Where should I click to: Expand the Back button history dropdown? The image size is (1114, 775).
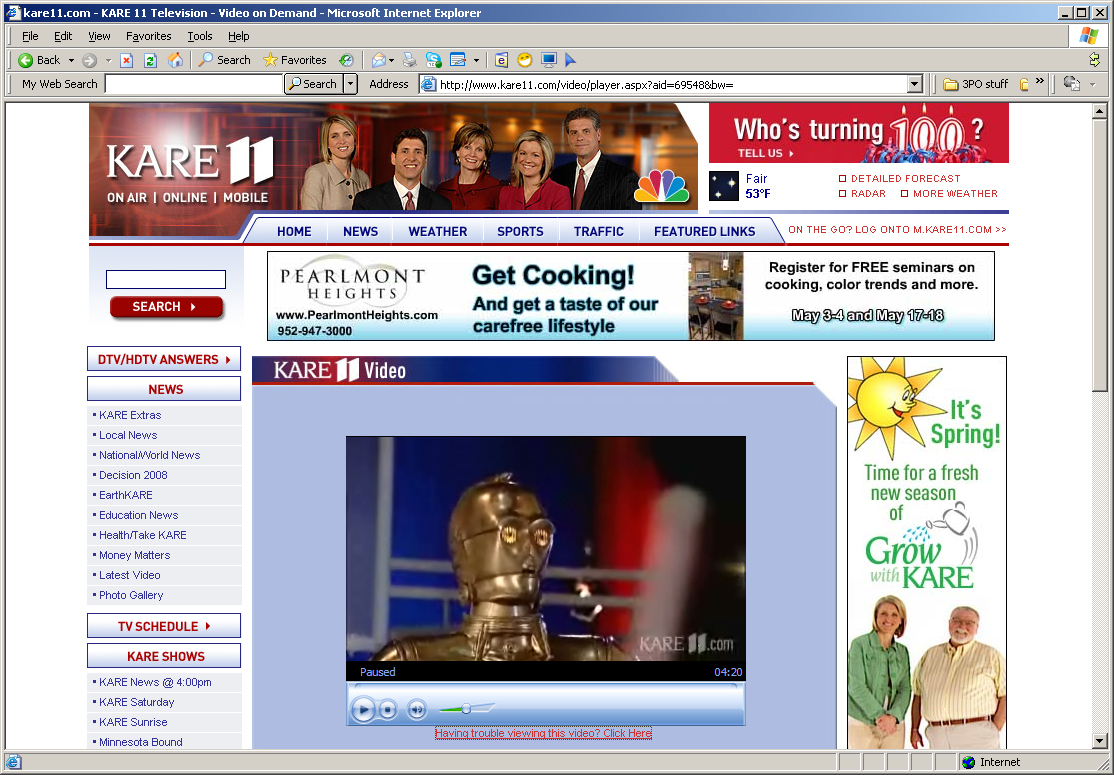(x=71, y=60)
